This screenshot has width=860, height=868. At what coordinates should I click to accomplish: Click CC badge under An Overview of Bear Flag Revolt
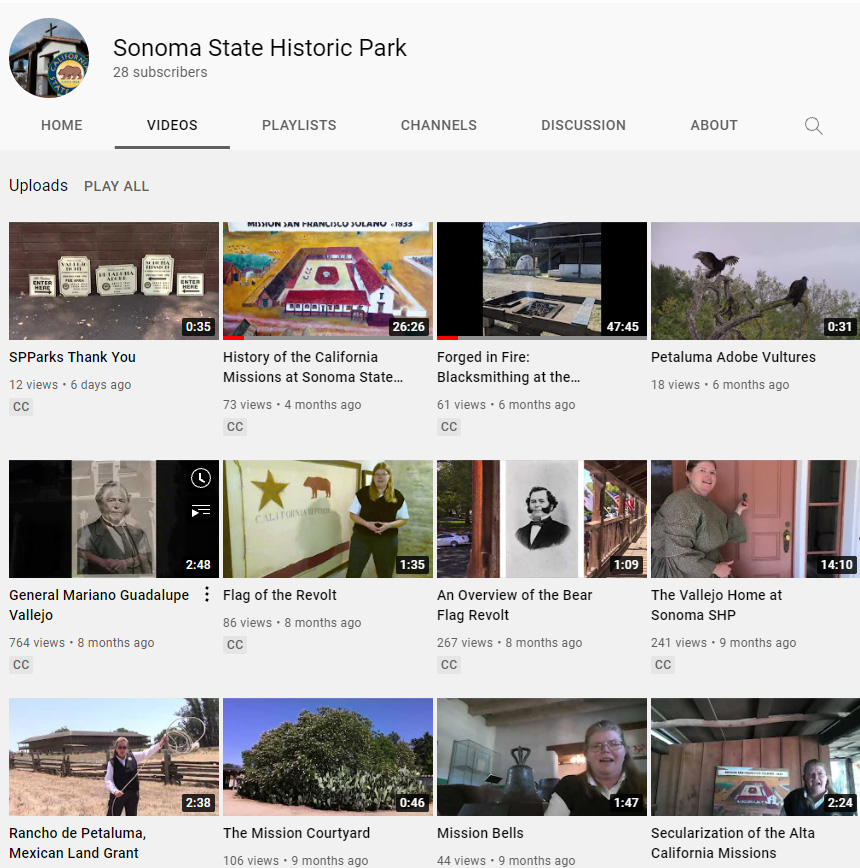pyautogui.click(x=449, y=664)
